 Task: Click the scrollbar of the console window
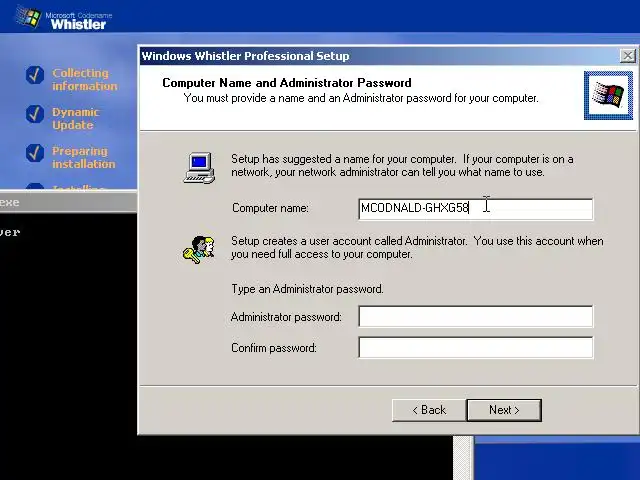[x=463, y=458]
